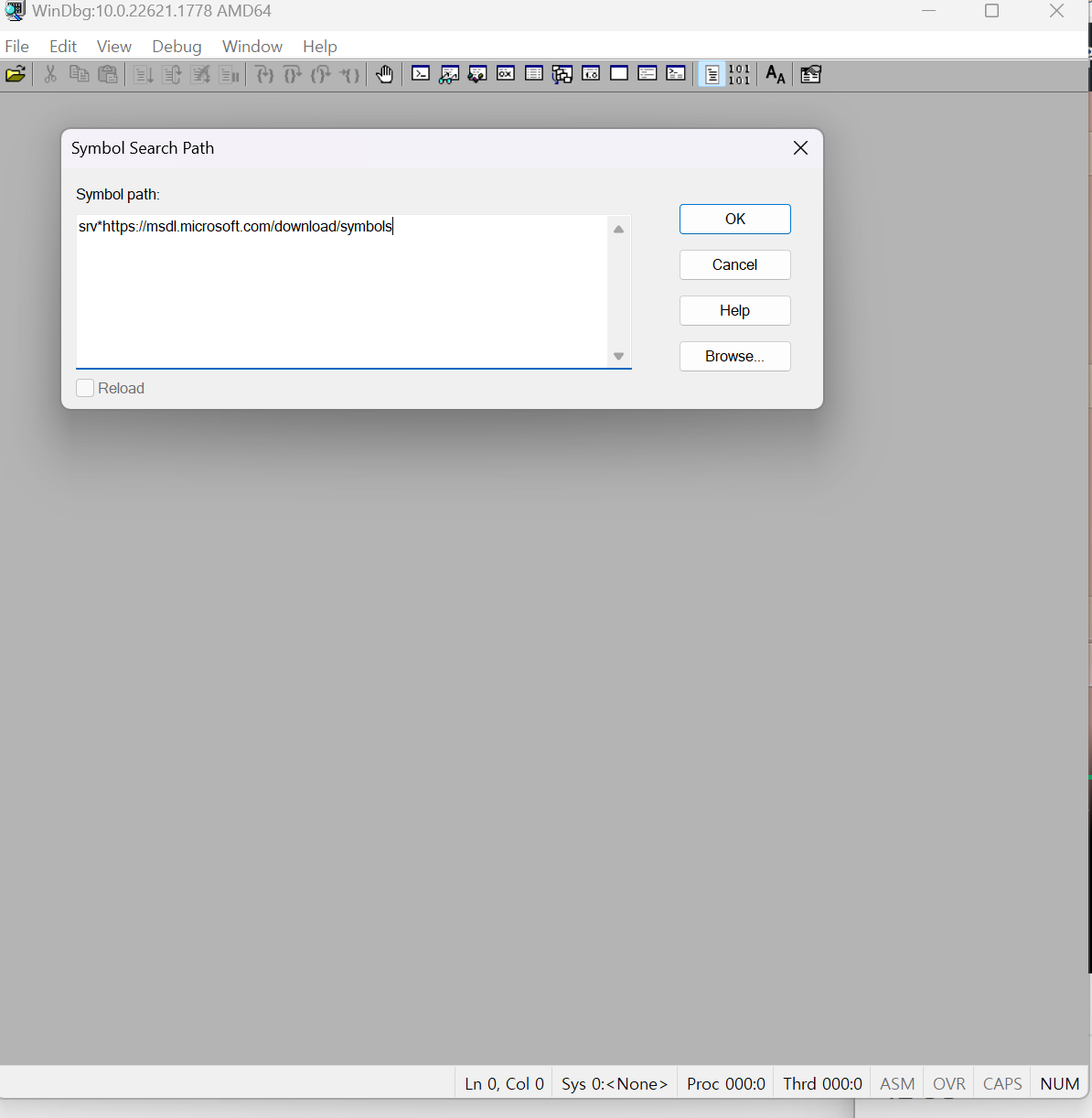Click the WinDbg title bar app icon
The image size is (1092, 1118).
[15, 11]
